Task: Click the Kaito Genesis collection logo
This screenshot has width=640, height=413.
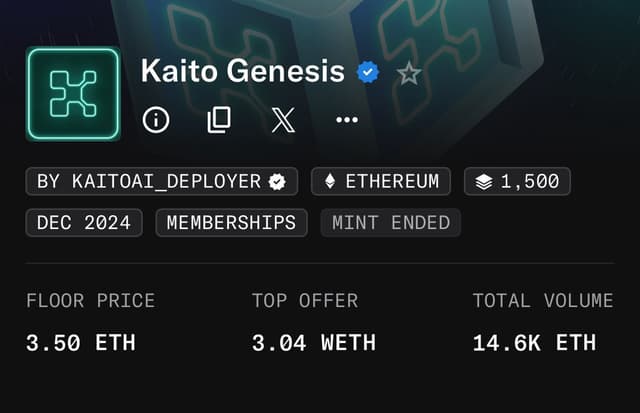Action: [x=73, y=94]
